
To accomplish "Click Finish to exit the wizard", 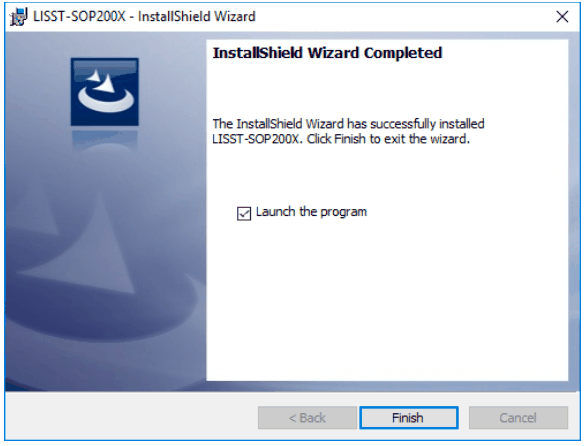I will coord(408,417).
